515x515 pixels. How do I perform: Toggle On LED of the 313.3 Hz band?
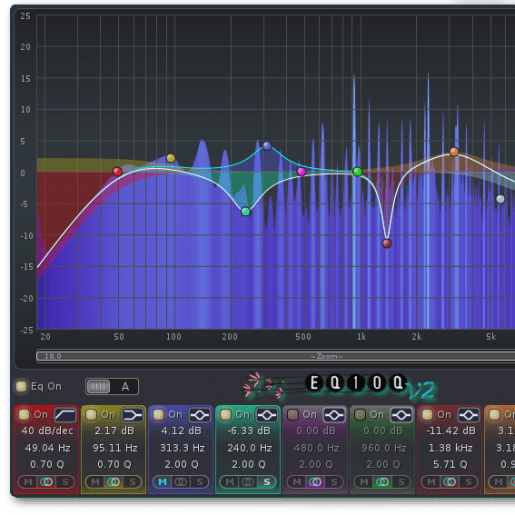(x=158, y=415)
